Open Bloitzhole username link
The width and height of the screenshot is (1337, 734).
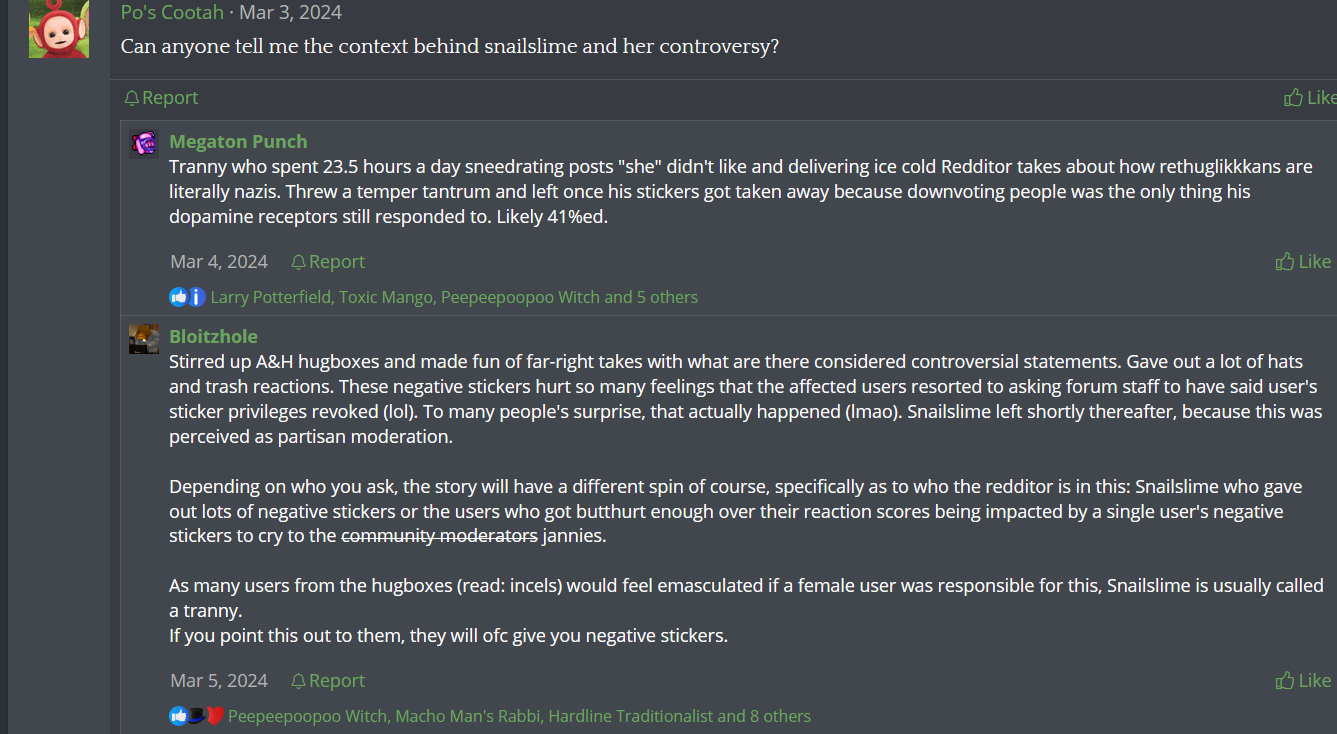[x=213, y=337]
